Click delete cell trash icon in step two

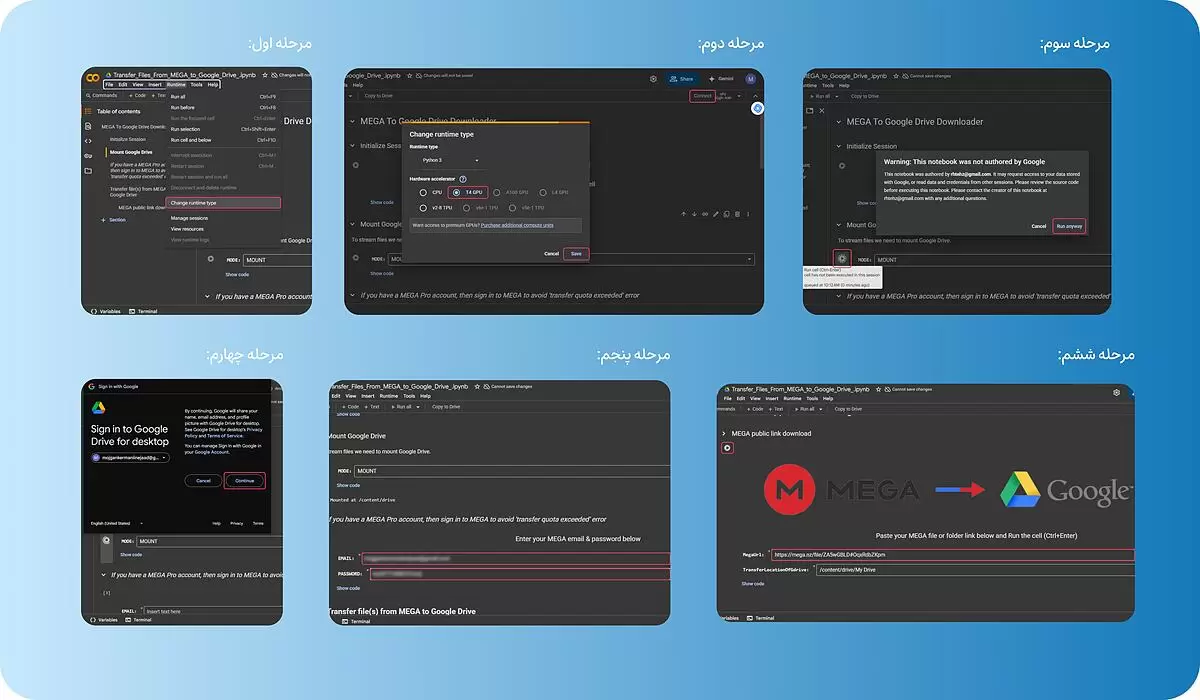click(737, 213)
